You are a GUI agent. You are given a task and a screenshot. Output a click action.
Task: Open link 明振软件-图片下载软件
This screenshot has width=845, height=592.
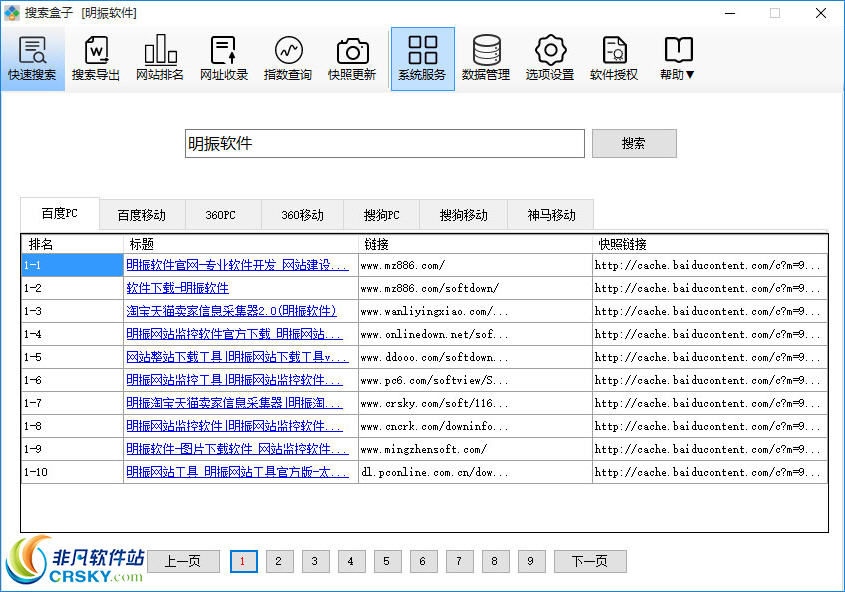(x=237, y=449)
